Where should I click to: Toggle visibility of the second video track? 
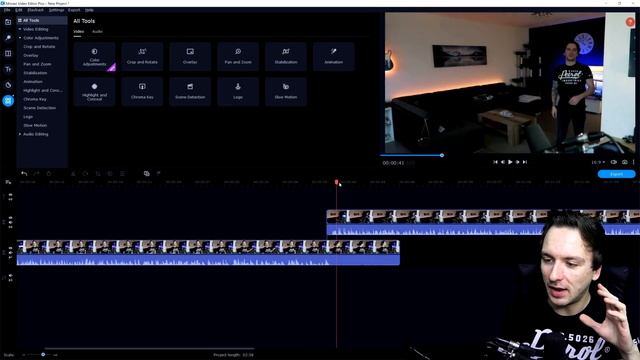10,218
